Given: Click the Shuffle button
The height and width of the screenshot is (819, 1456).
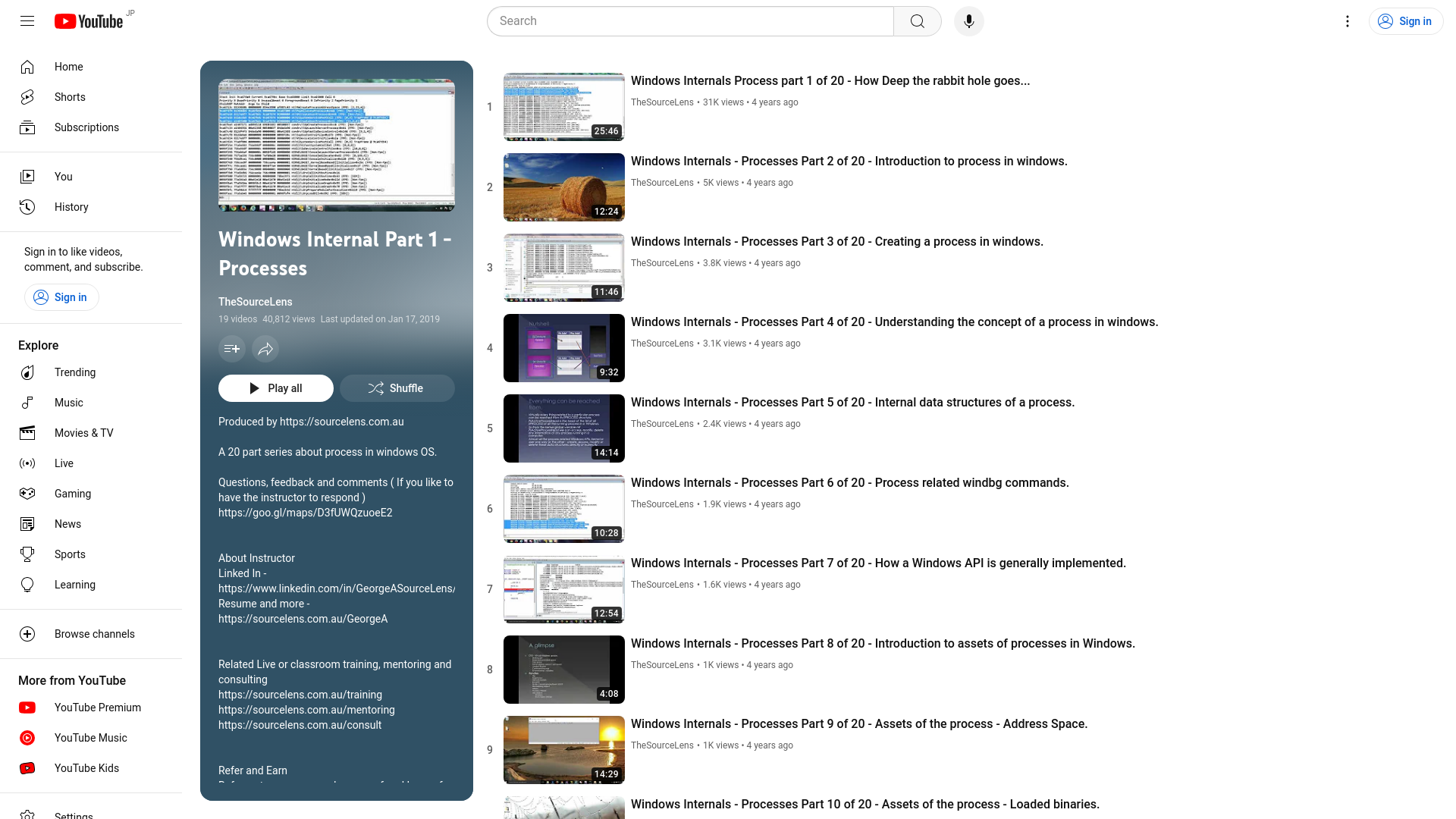Looking at the screenshot, I should coord(397,388).
